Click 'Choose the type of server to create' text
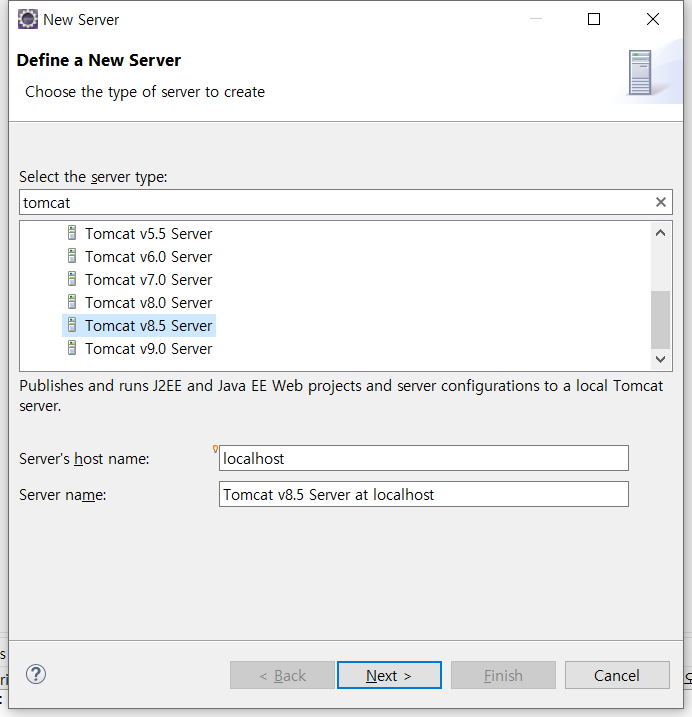This screenshot has width=692, height=717. pos(145,92)
